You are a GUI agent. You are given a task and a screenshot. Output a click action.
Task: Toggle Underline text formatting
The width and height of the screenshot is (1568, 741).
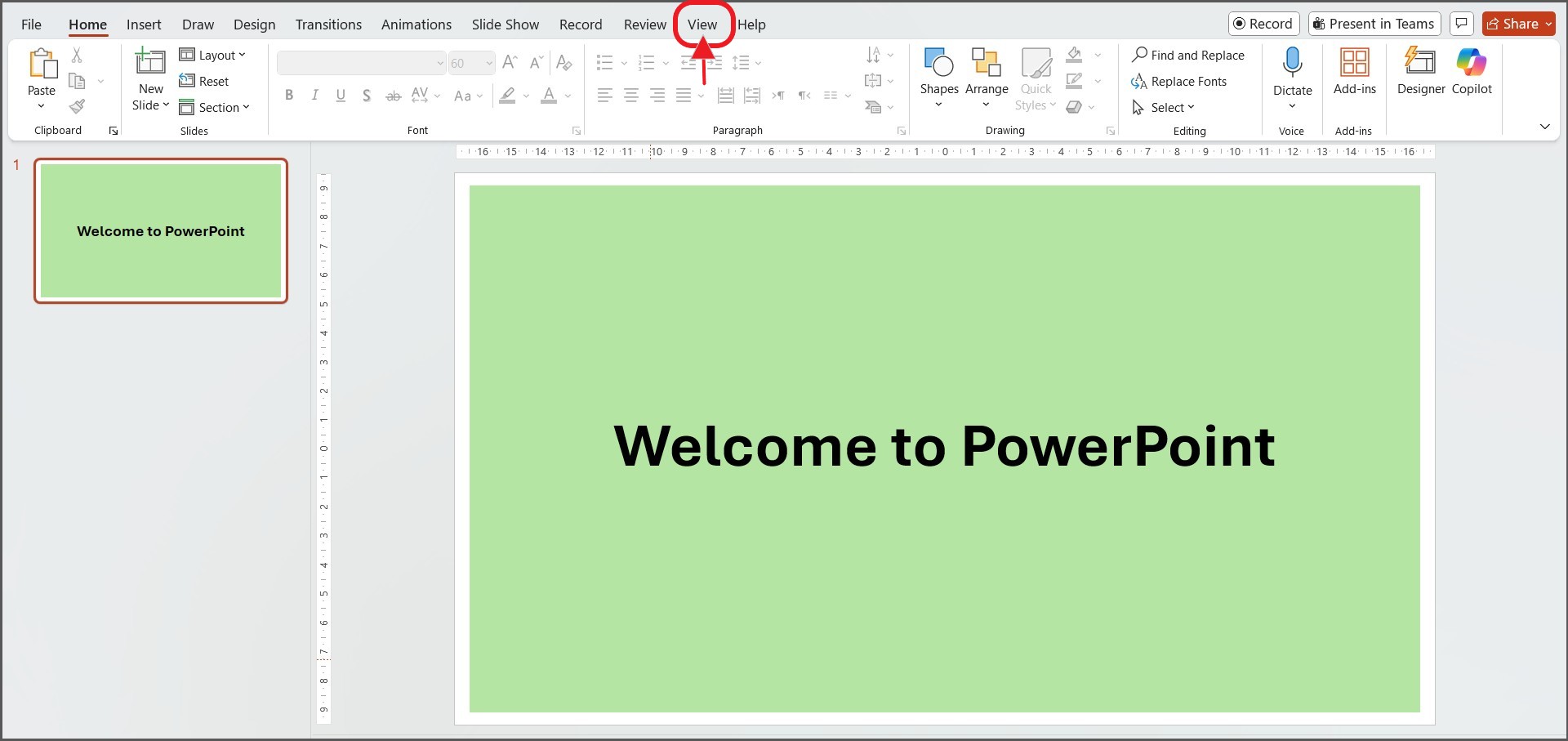click(x=341, y=96)
